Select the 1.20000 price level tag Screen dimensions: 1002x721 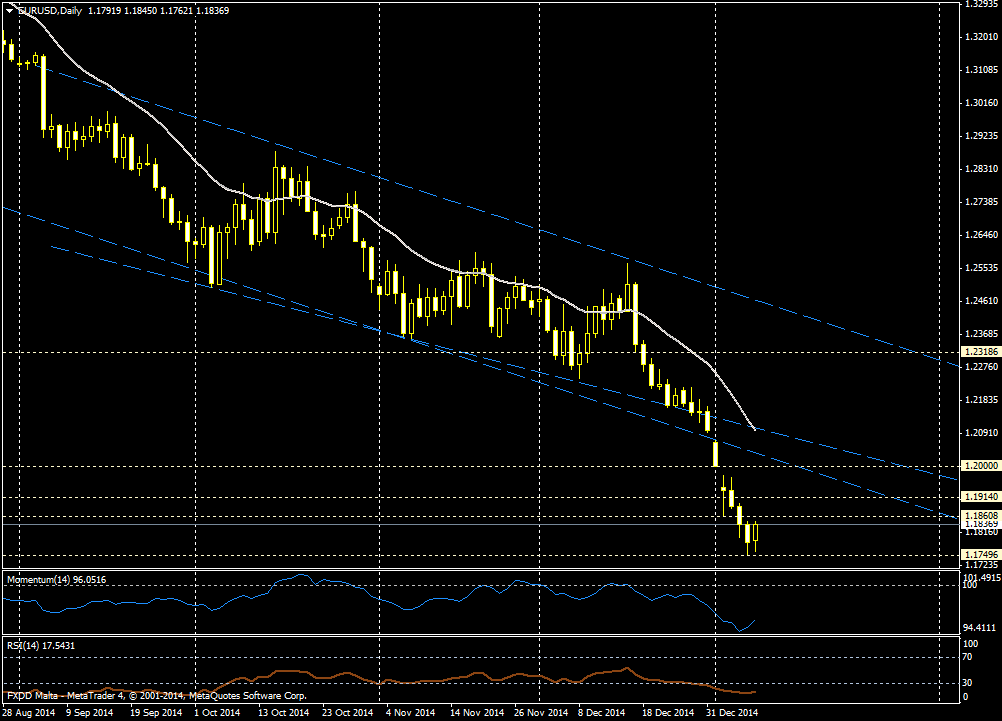tap(980, 466)
